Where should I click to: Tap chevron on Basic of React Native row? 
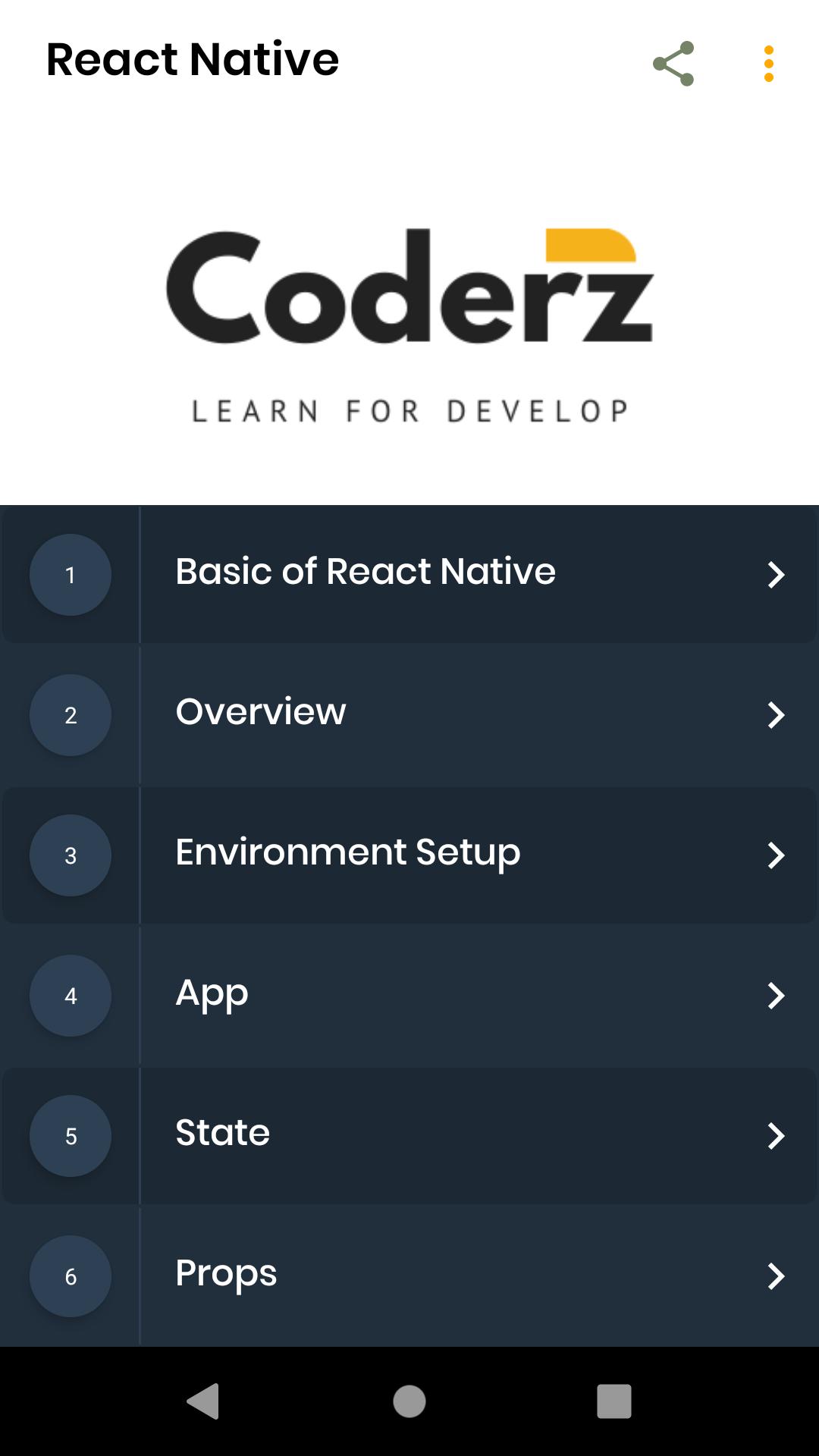point(776,575)
